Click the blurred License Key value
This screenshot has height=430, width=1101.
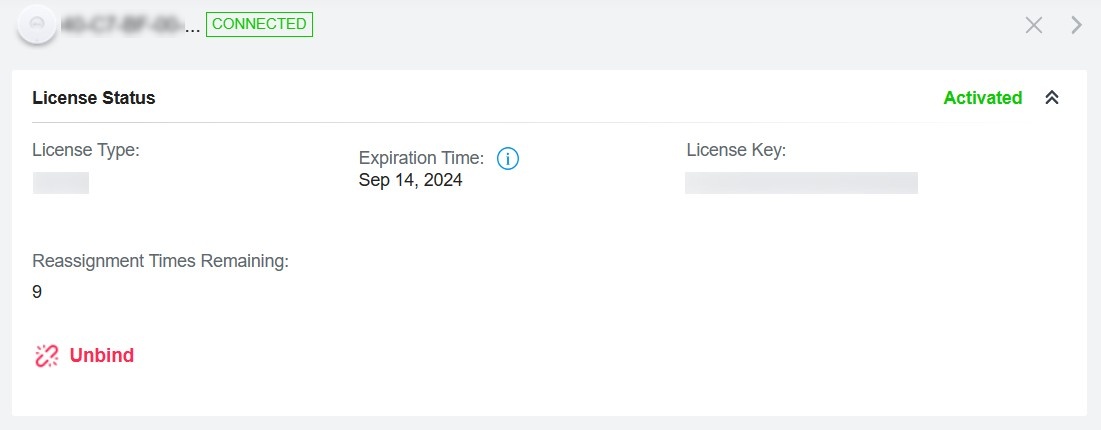[801, 182]
